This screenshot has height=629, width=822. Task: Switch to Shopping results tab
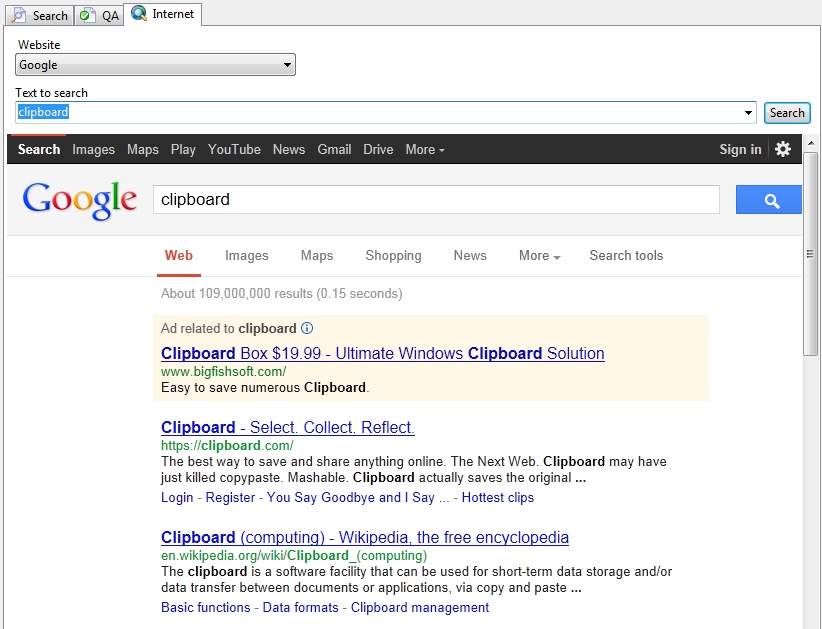(393, 255)
